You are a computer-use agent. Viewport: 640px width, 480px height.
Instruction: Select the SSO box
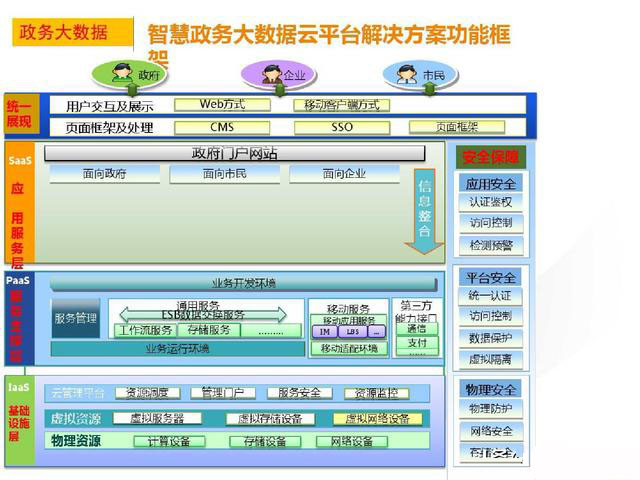pos(342,127)
